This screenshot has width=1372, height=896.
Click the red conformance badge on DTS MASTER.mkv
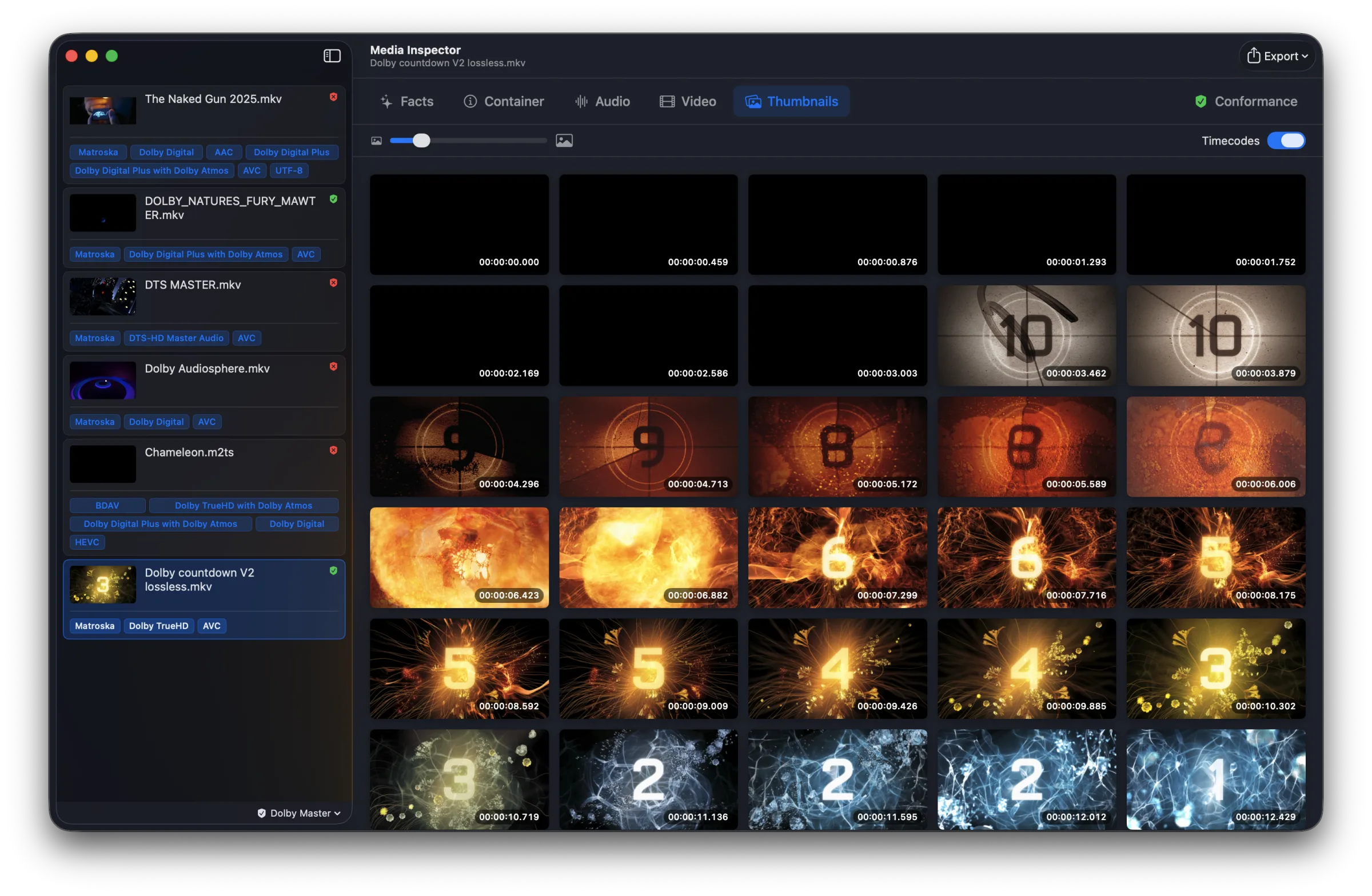pos(333,282)
